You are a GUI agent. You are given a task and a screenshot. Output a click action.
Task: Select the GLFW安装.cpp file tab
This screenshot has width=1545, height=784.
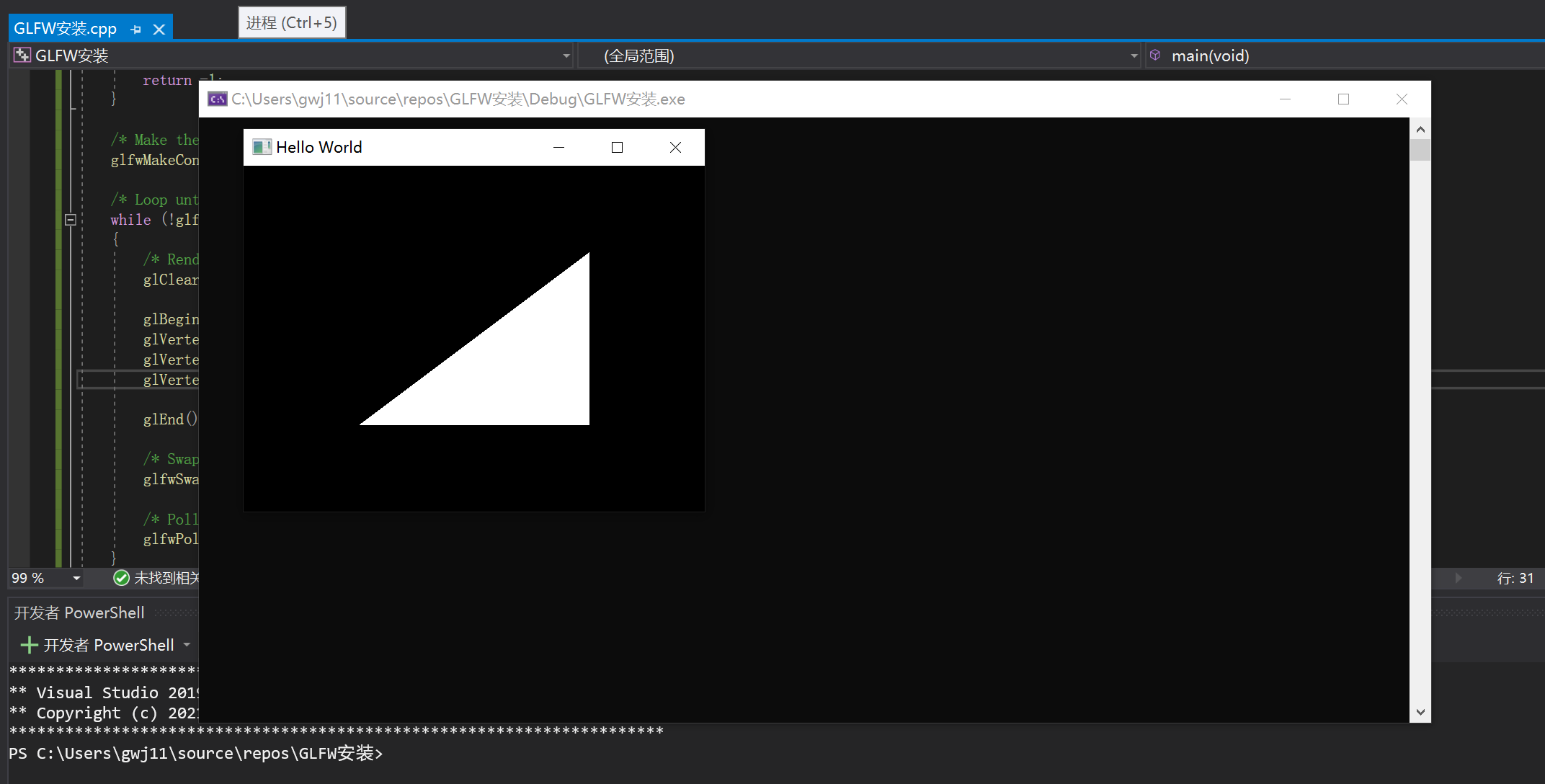[x=66, y=29]
